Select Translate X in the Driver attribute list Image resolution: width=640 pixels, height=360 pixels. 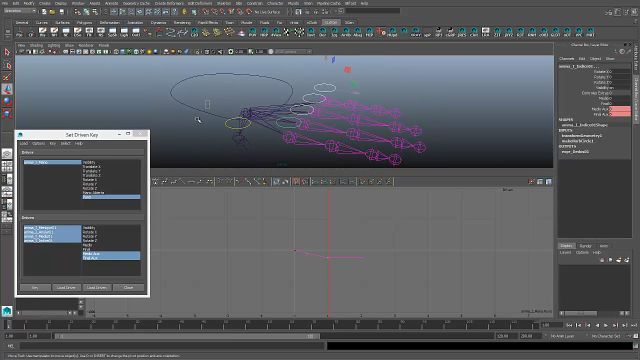91,167
